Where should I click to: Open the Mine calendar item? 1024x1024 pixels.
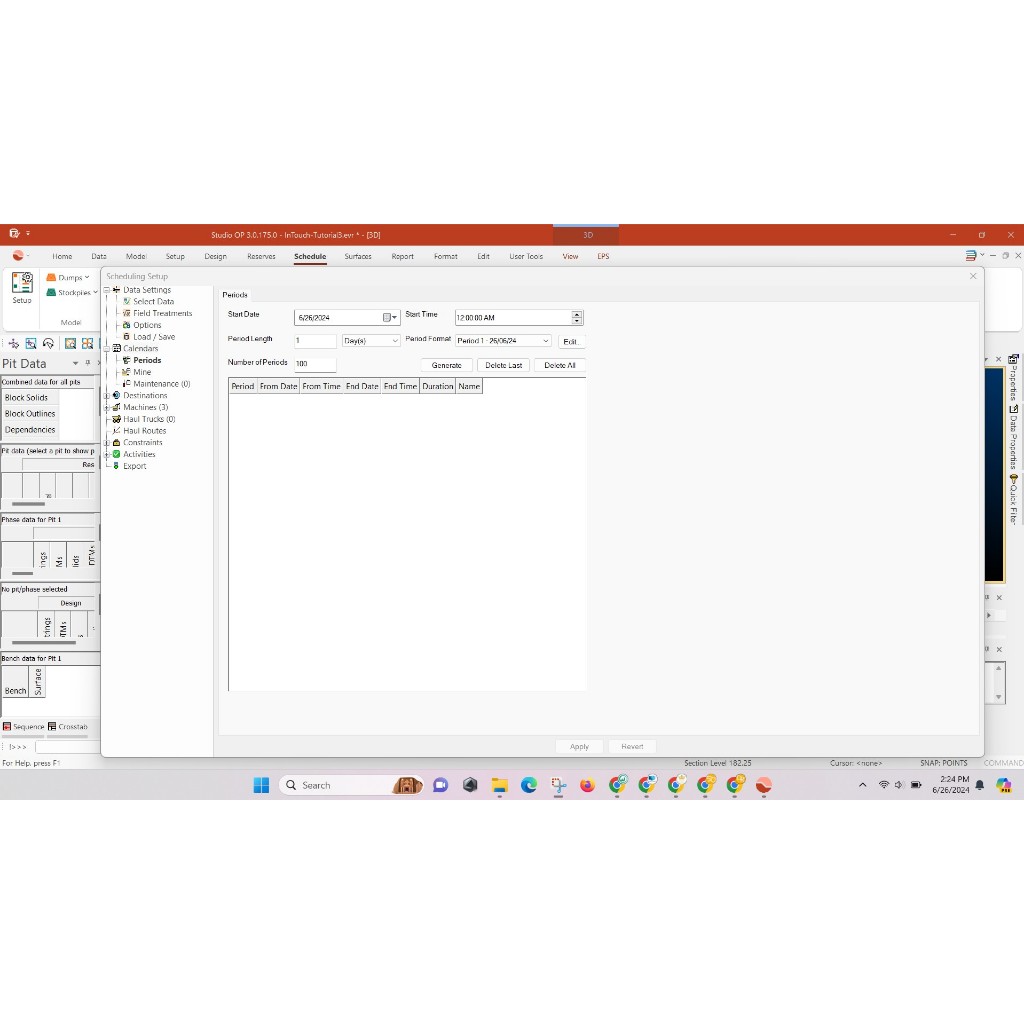tap(142, 372)
